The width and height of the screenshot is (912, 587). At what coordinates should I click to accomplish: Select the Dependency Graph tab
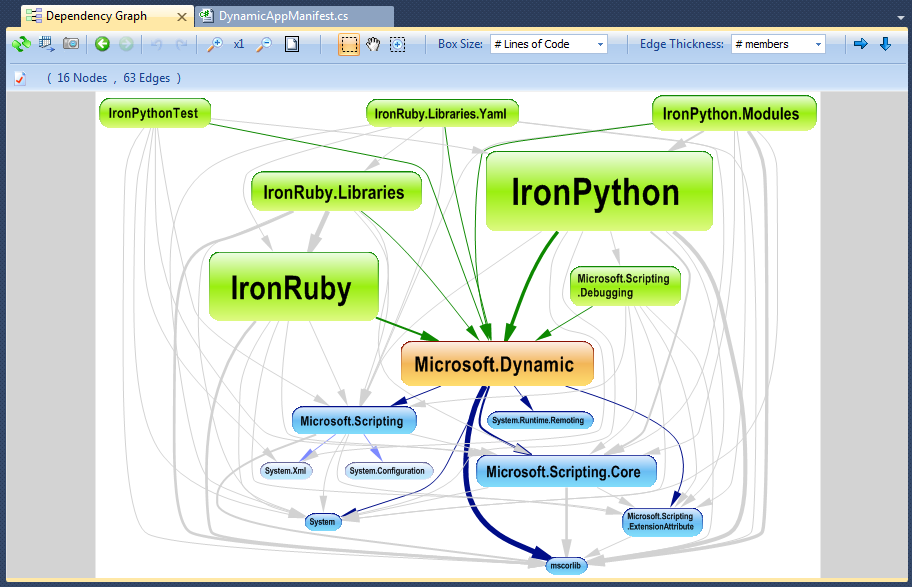coord(106,16)
